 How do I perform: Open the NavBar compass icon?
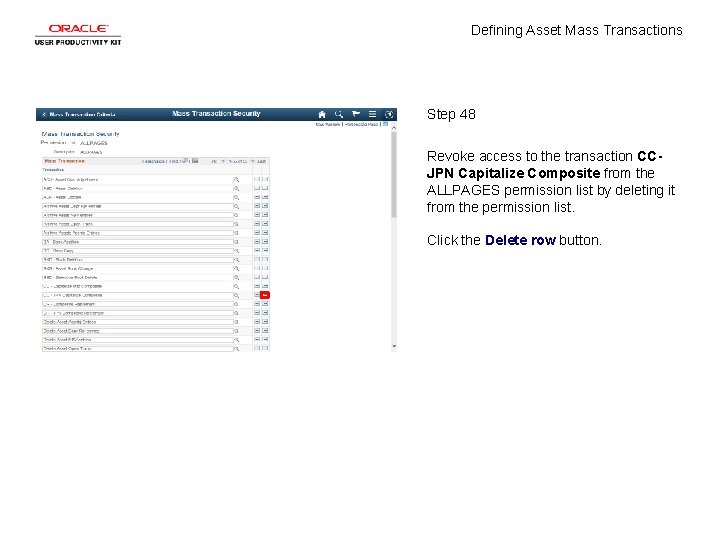pyautogui.click(x=389, y=114)
